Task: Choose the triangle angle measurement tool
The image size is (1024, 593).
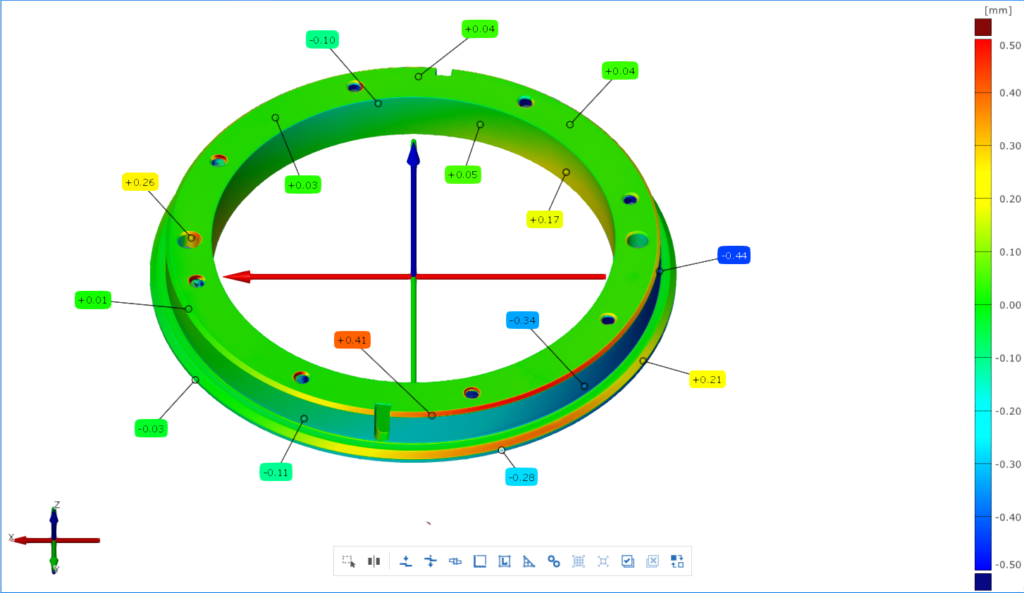Action: click(x=529, y=561)
